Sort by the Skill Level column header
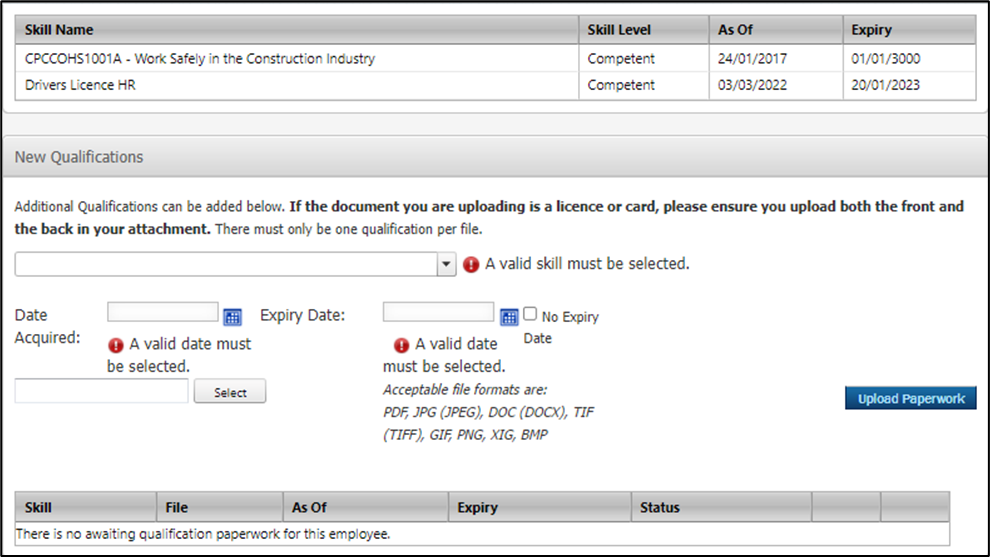The width and height of the screenshot is (990, 557). pos(619,30)
